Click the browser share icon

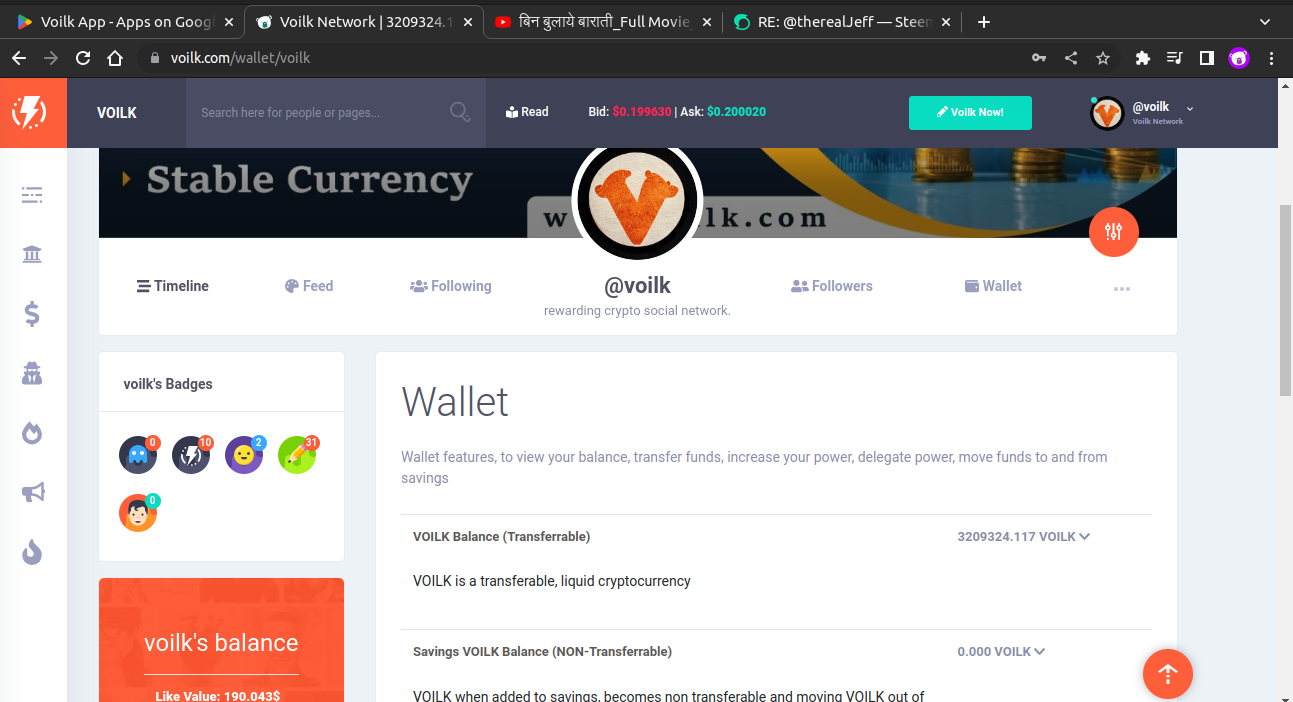pos(1071,58)
